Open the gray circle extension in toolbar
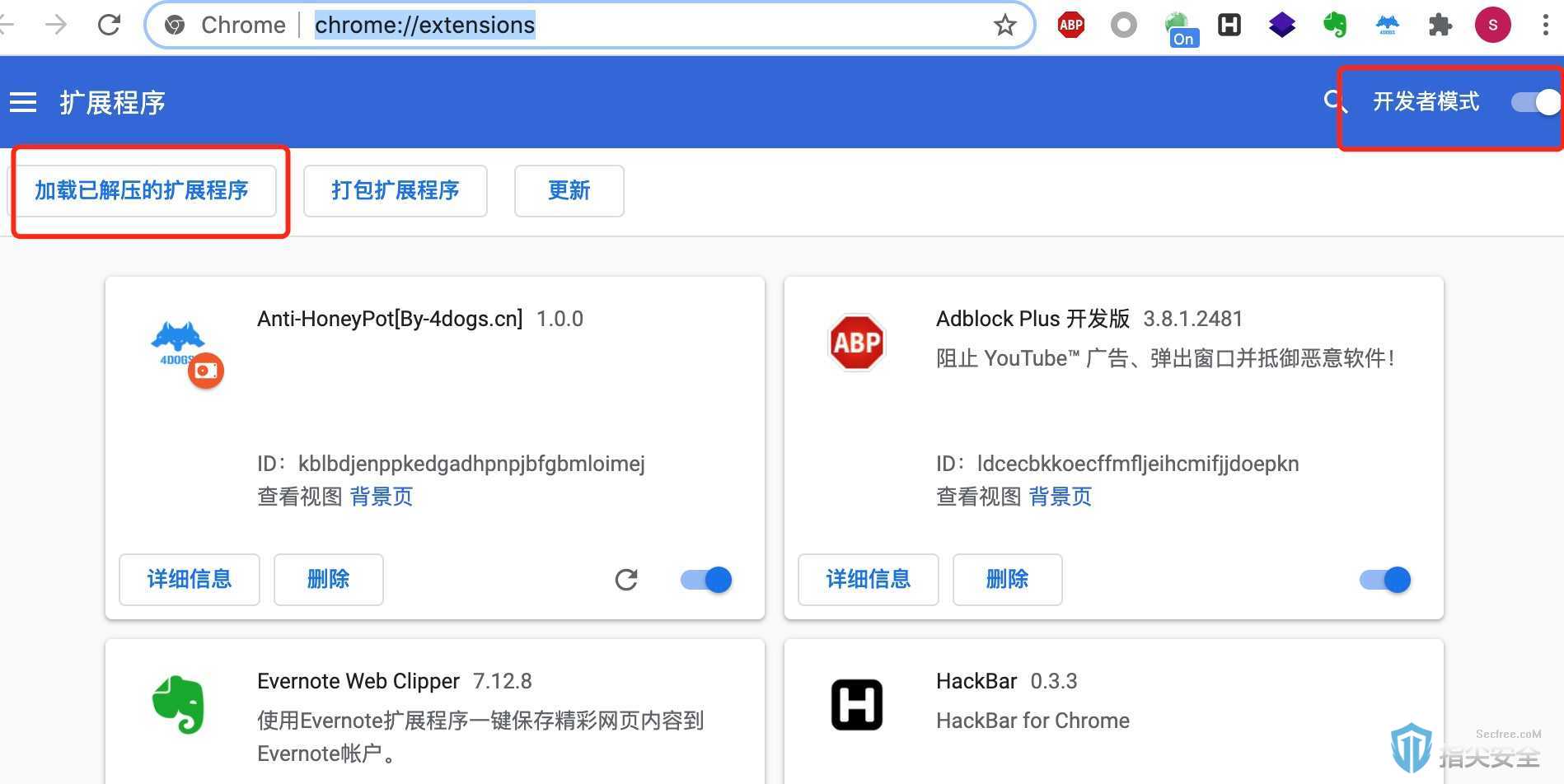1564x784 pixels. pyautogui.click(x=1123, y=25)
